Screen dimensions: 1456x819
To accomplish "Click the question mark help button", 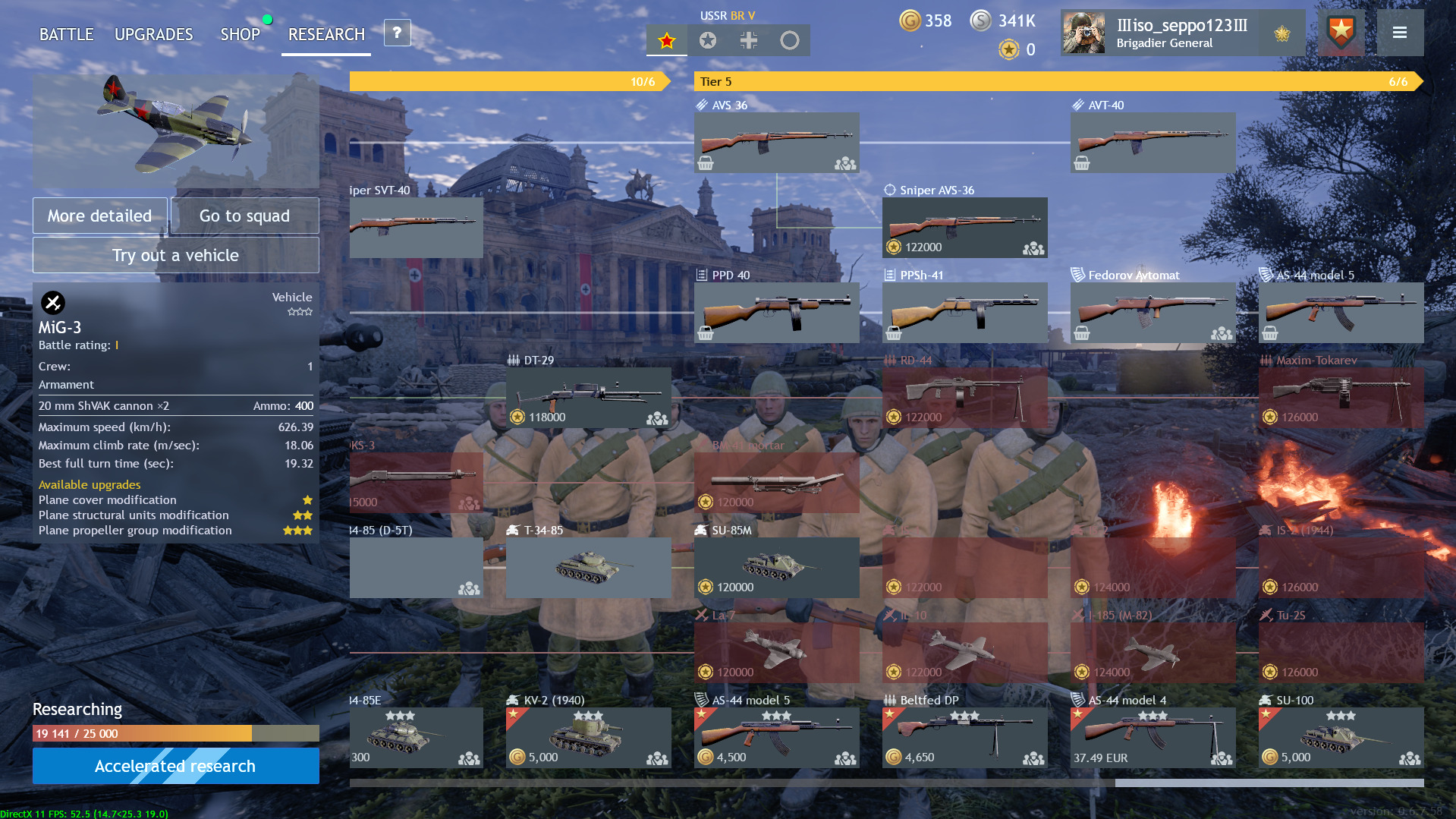I will coord(397,33).
